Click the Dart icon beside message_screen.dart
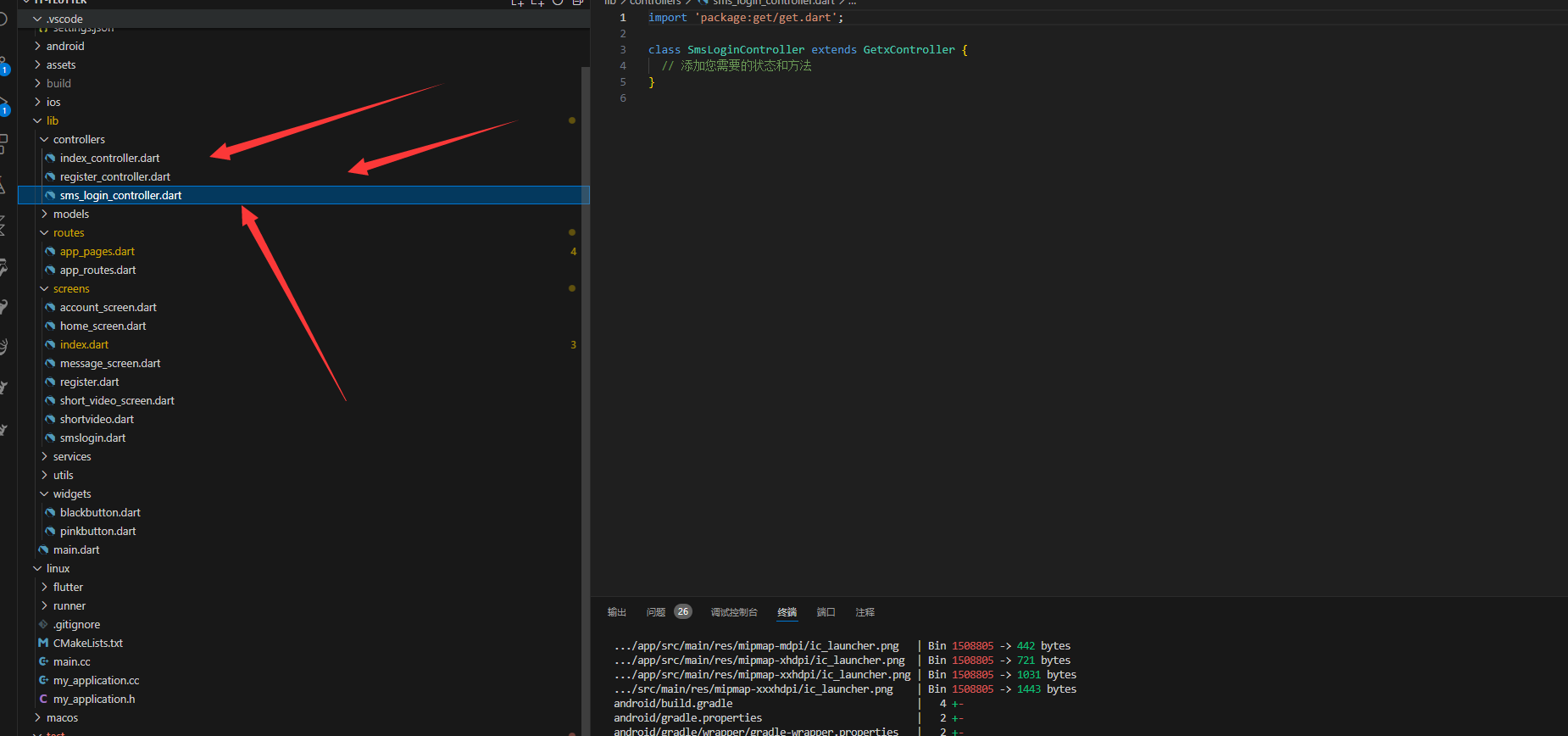The height and width of the screenshot is (736, 1568). pos(50,363)
